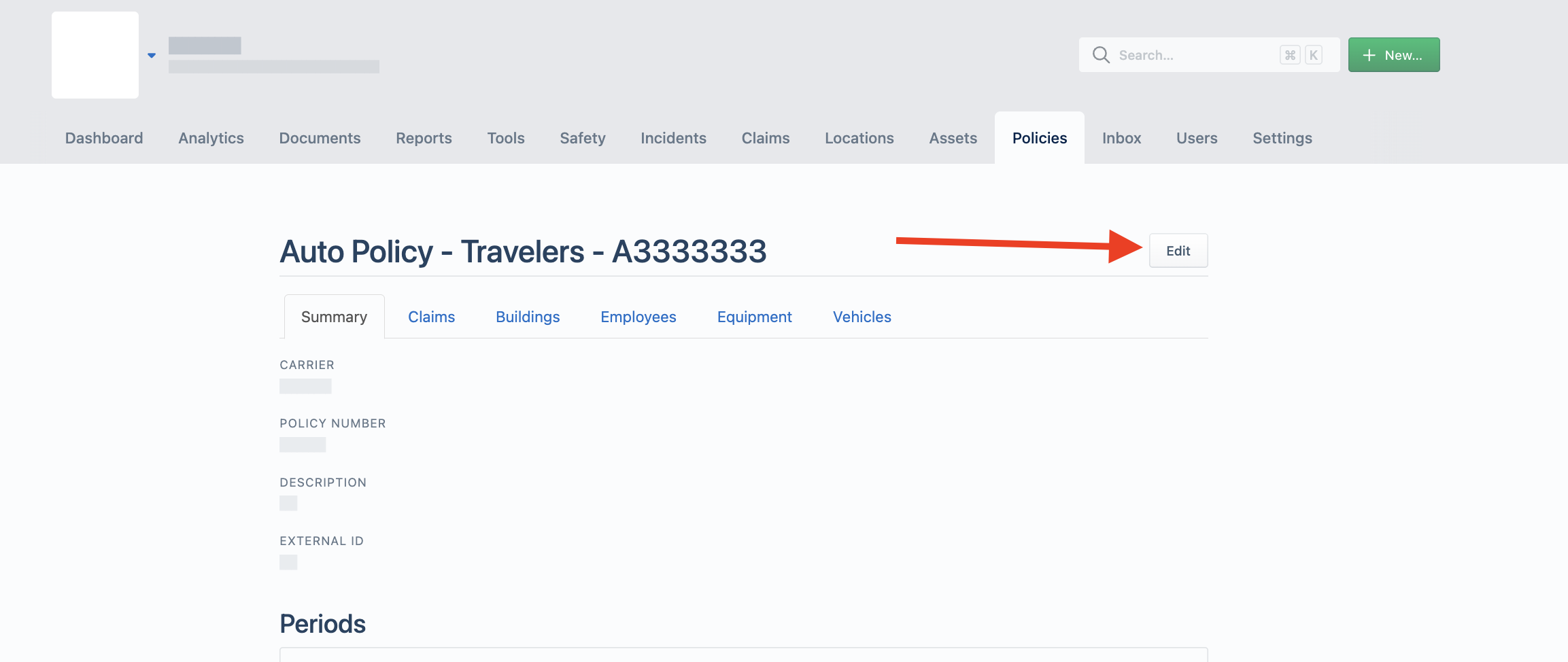Select the Policies nav tab
1568x662 pixels.
pos(1040,138)
